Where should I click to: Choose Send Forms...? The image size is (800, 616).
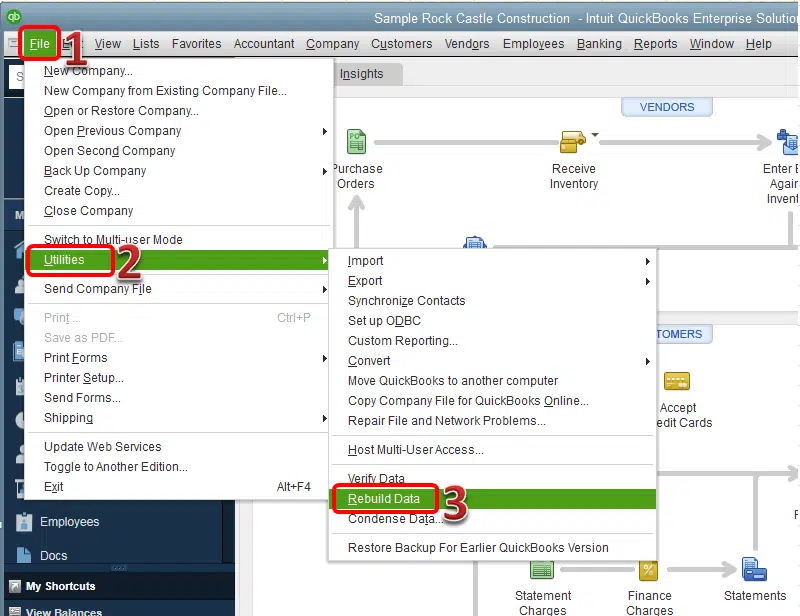178,398
